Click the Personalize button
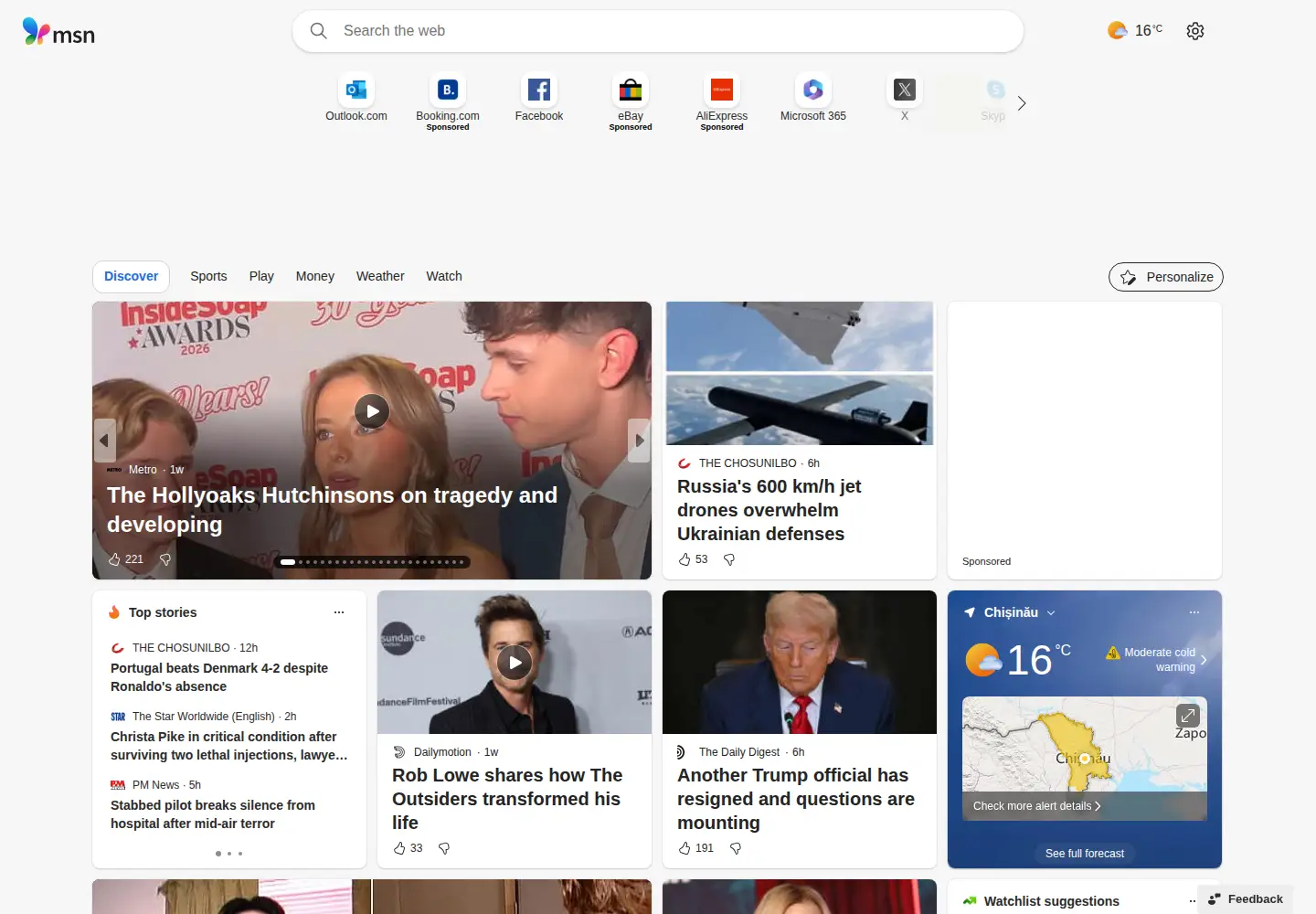Viewport: 1316px width, 914px height. click(x=1166, y=277)
